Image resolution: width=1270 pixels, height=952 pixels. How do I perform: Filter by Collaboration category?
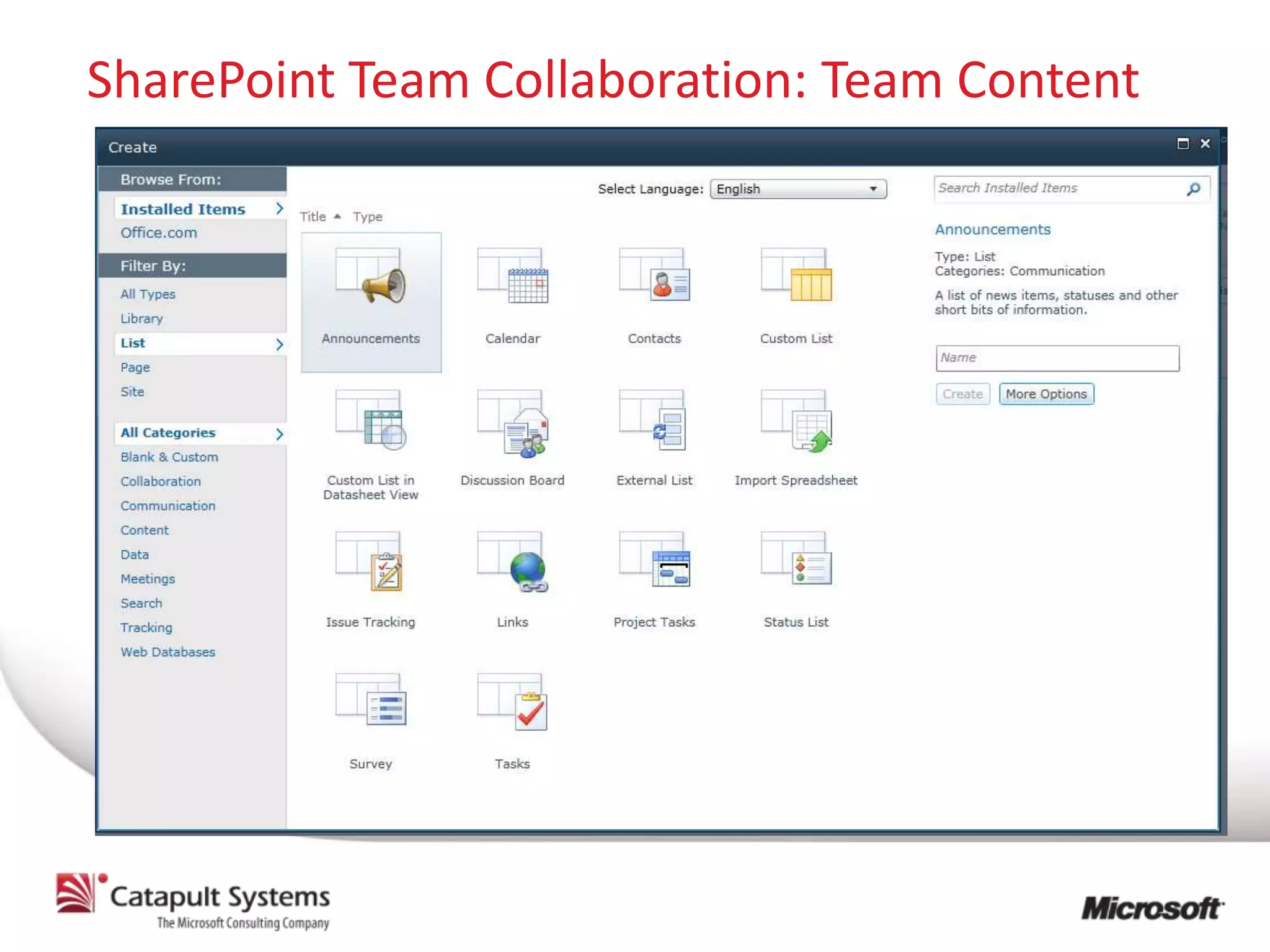point(161,482)
